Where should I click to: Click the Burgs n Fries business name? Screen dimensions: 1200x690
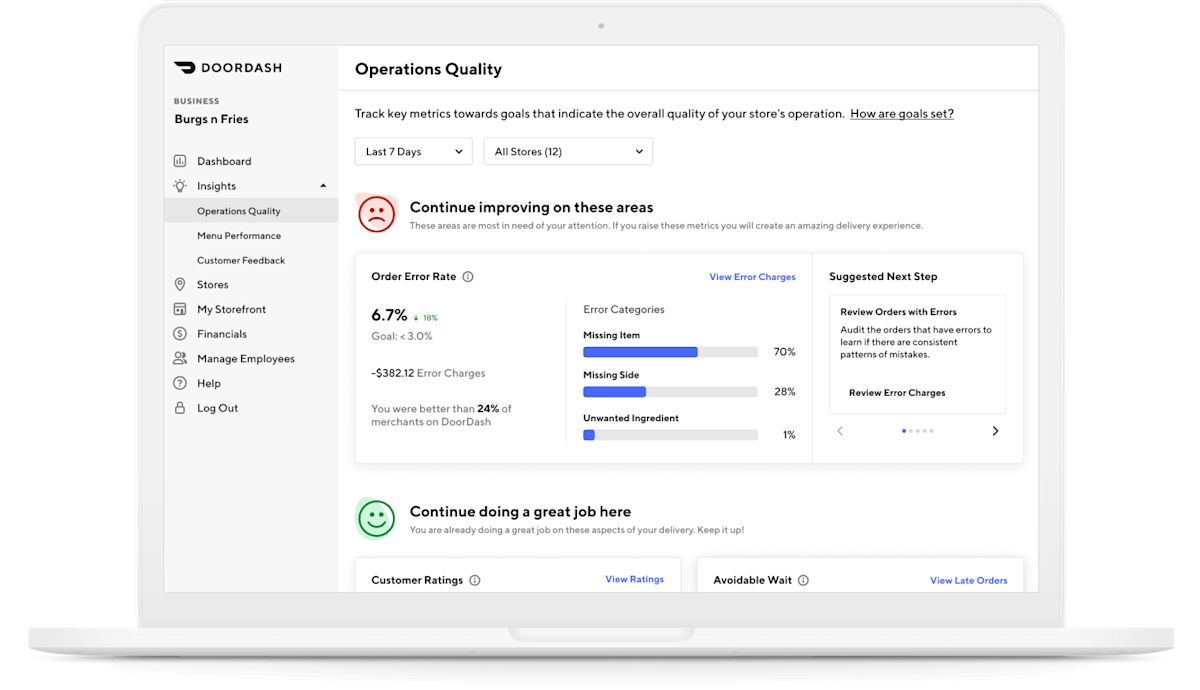[211, 119]
